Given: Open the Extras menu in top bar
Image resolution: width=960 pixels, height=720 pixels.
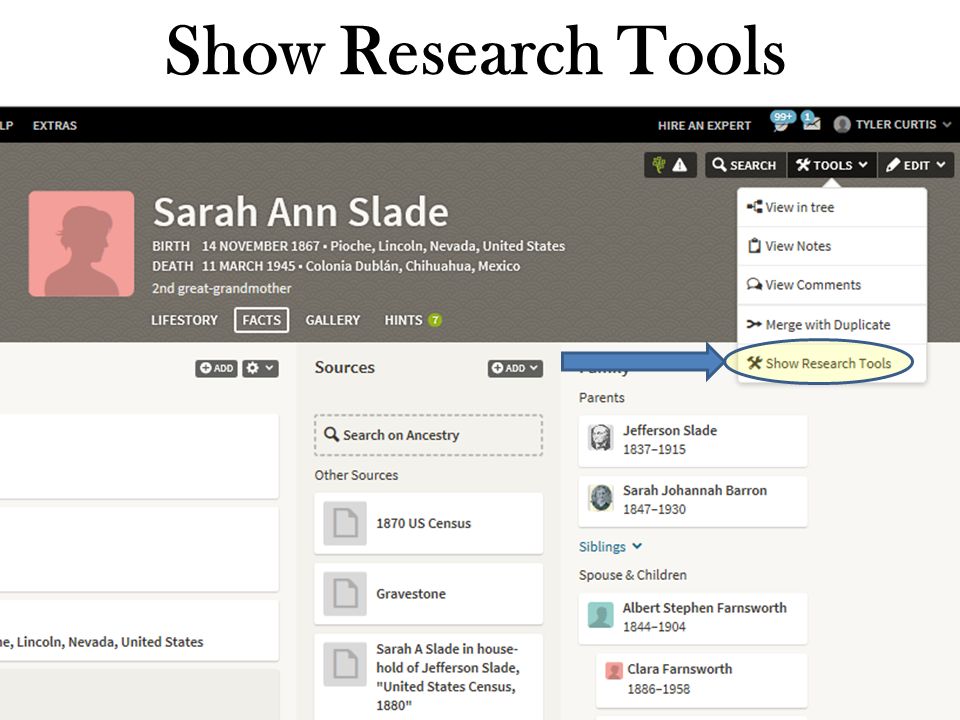Looking at the screenshot, I should [x=54, y=126].
